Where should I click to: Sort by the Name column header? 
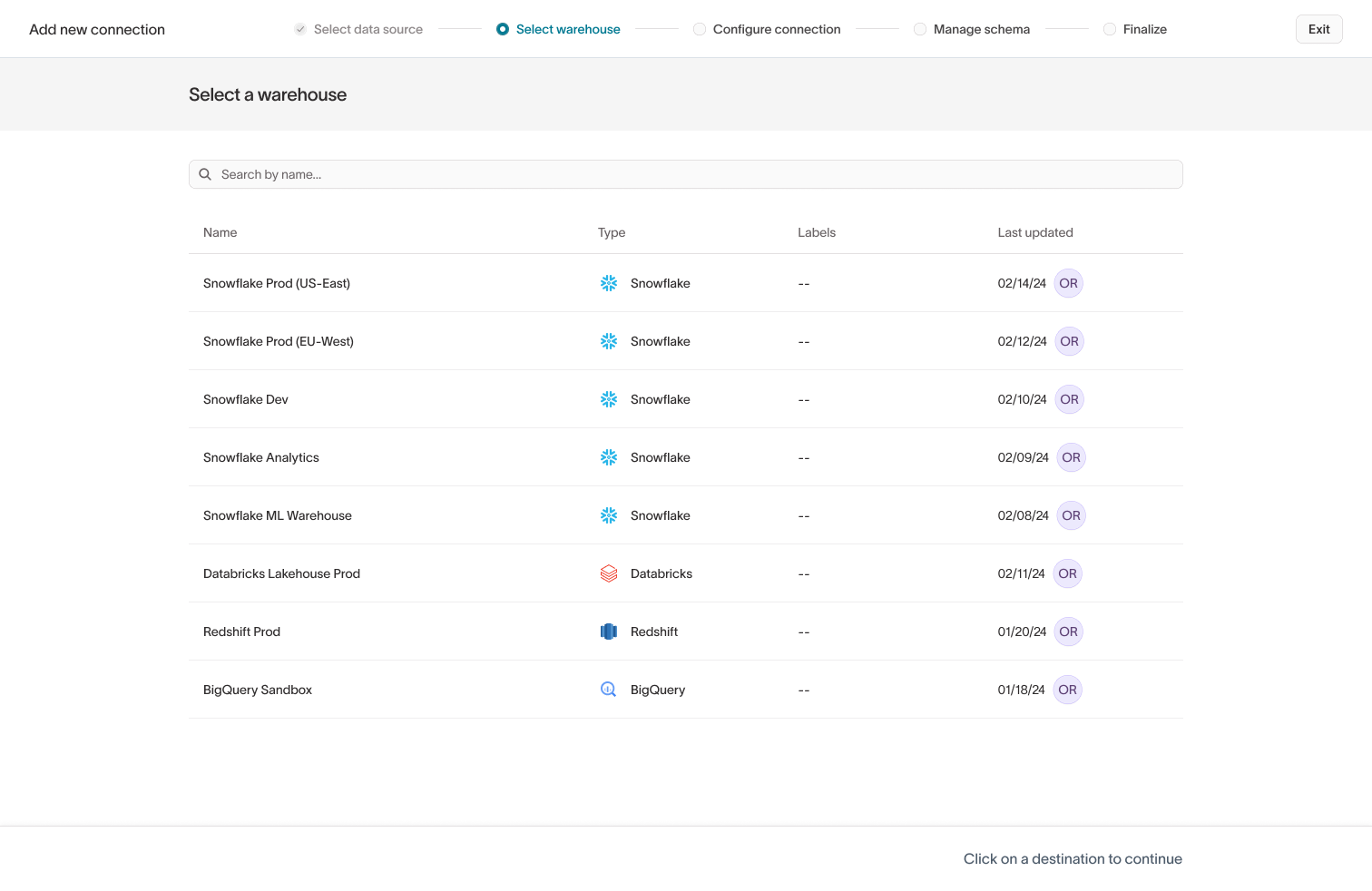click(x=220, y=232)
